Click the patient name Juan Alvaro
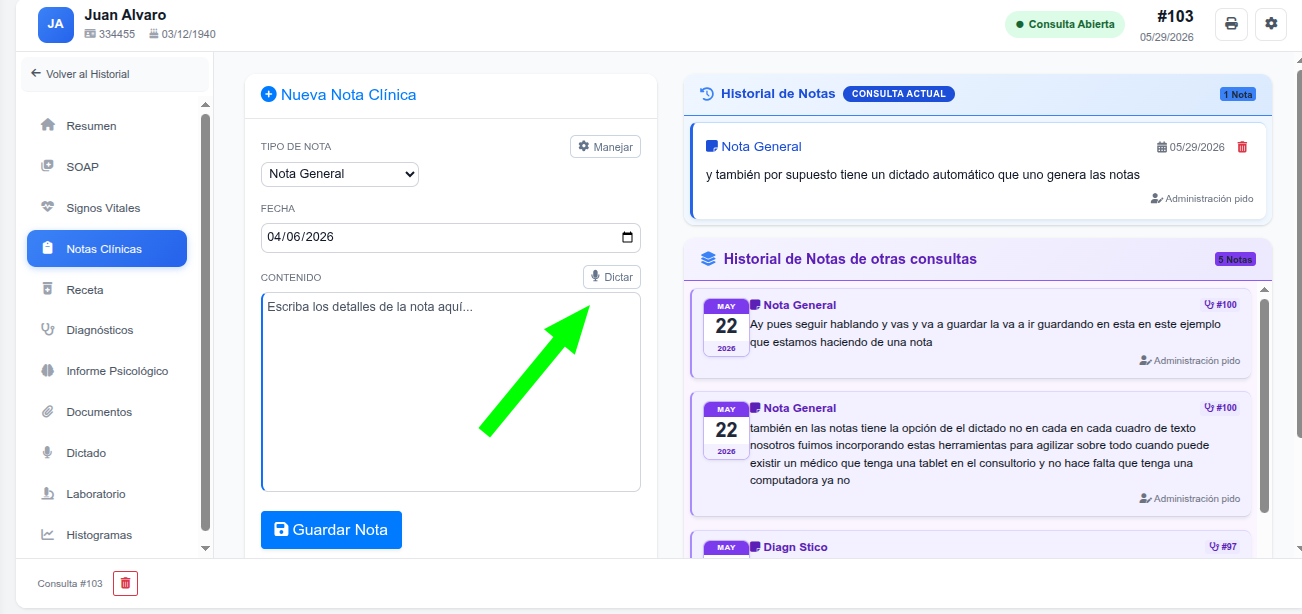1302x614 pixels. 125,15
